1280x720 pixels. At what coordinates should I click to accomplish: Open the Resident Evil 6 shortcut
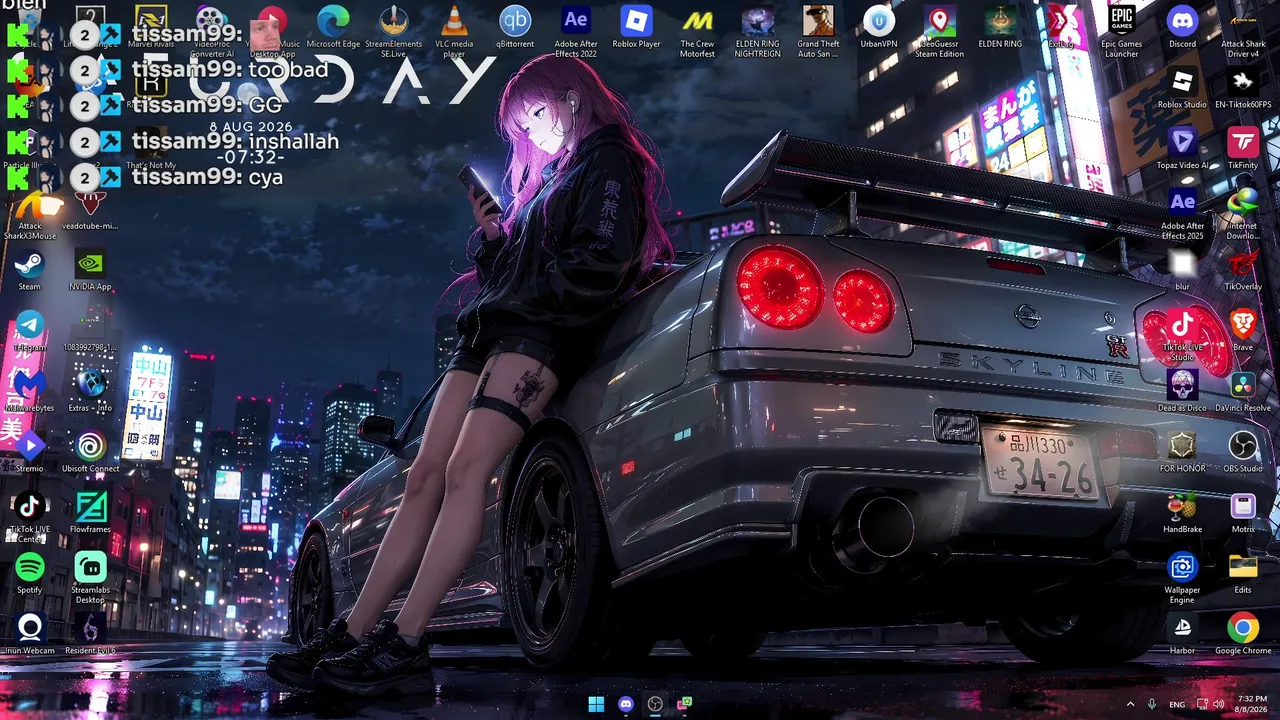click(90, 635)
